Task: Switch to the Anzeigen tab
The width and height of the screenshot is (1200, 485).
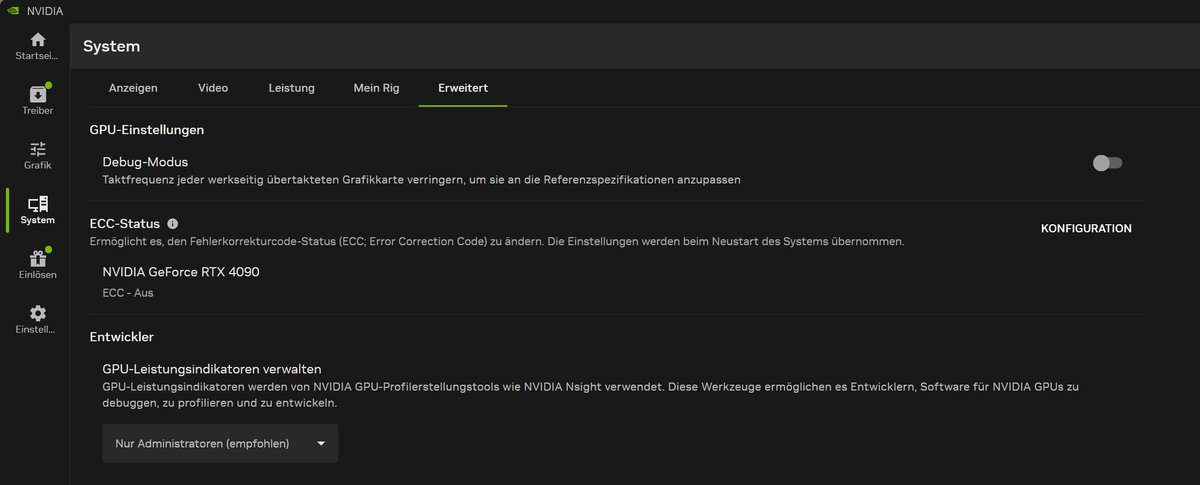Action: coord(133,88)
